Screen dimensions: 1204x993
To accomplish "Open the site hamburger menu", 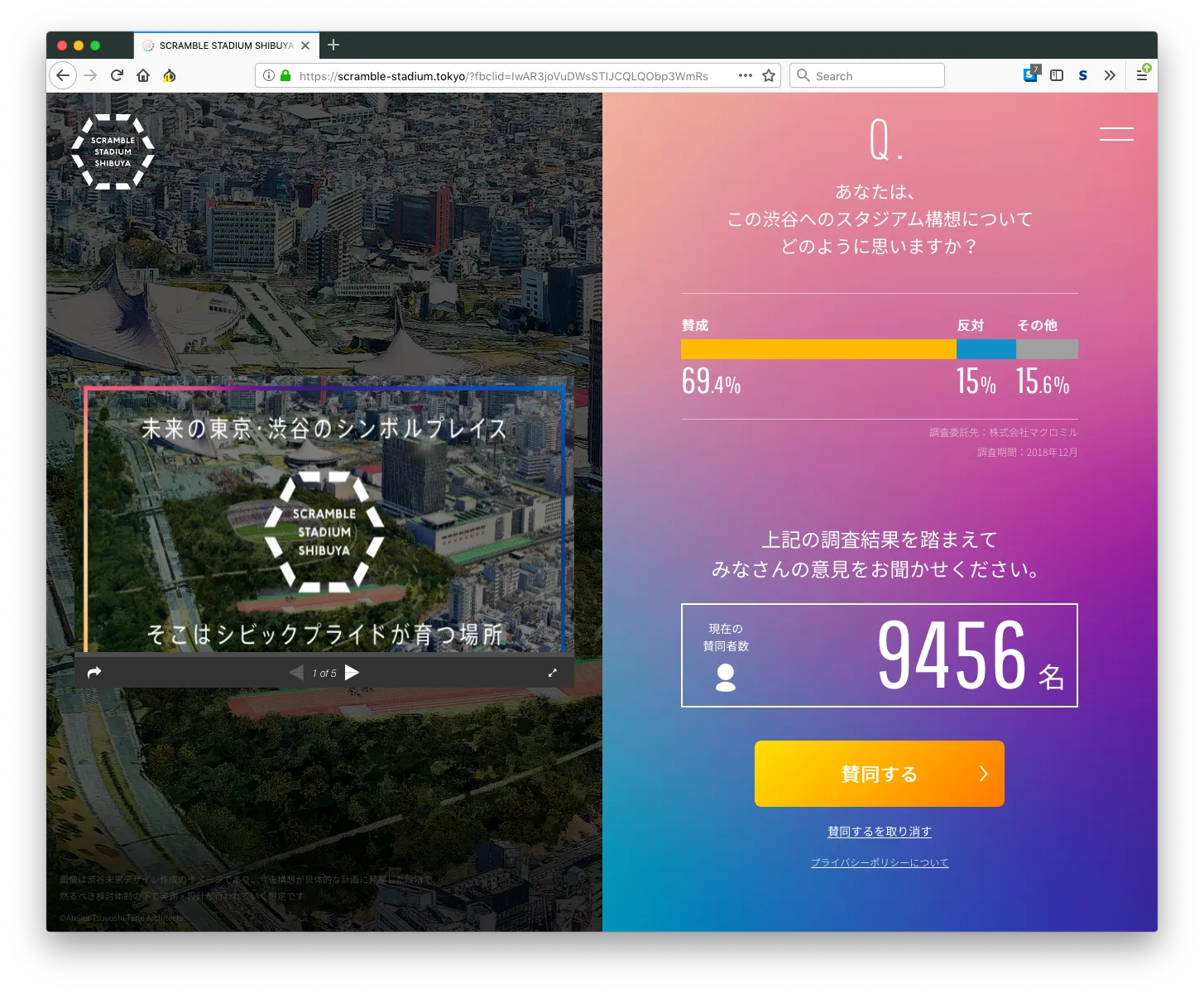I will [1116, 133].
